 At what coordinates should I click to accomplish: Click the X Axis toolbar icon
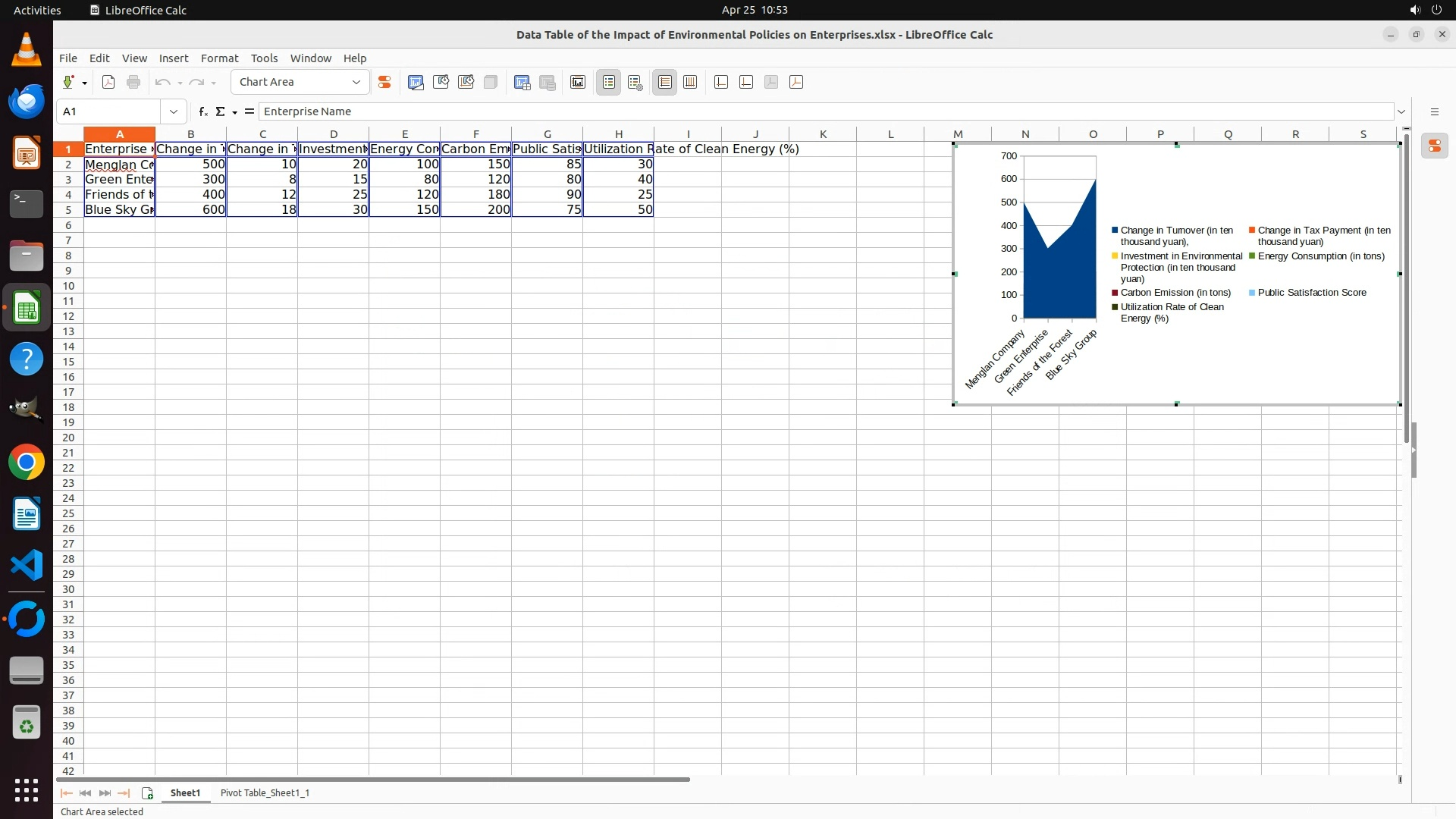pos(721,83)
